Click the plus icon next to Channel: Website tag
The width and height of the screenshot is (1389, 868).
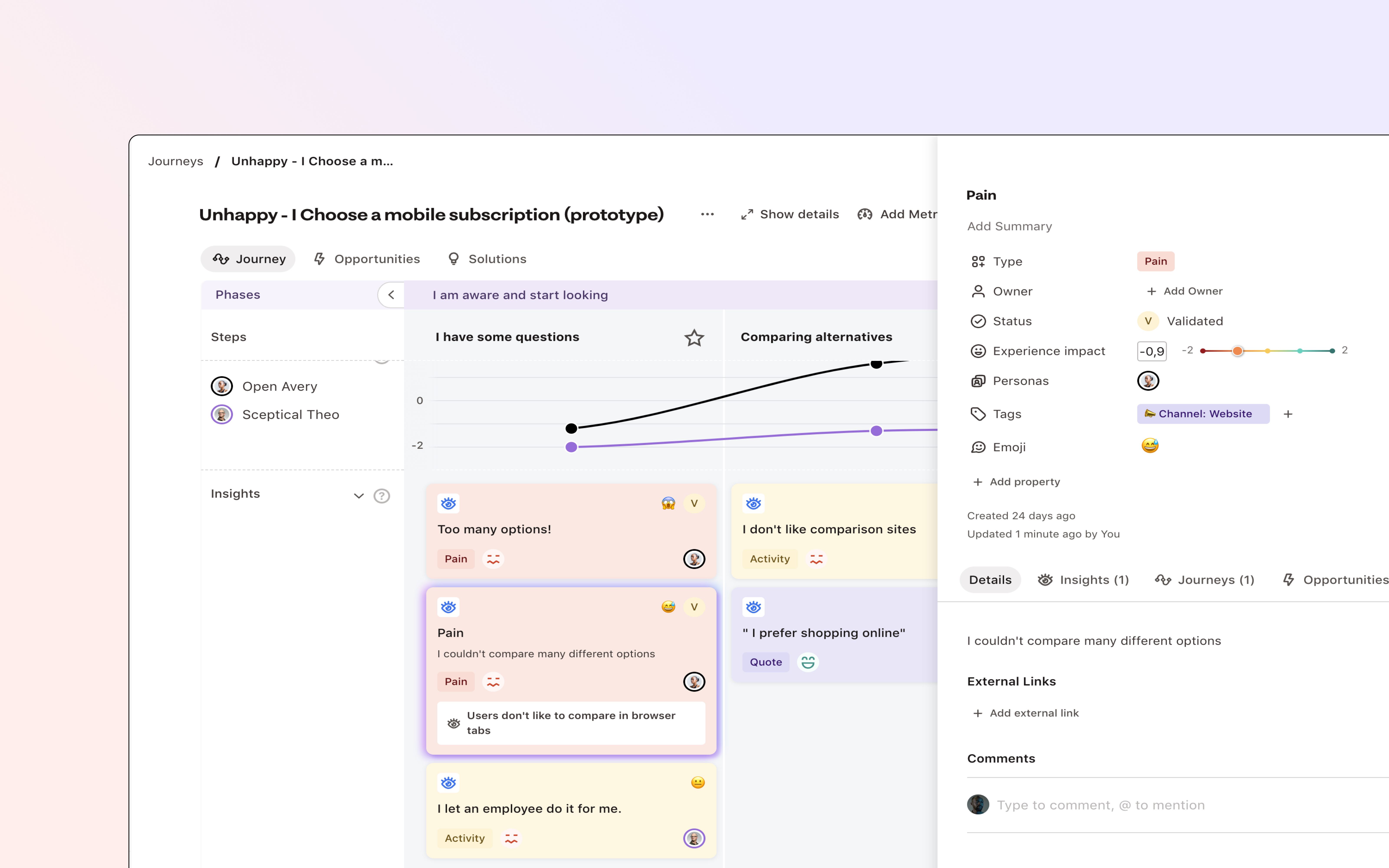click(x=1288, y=414)
